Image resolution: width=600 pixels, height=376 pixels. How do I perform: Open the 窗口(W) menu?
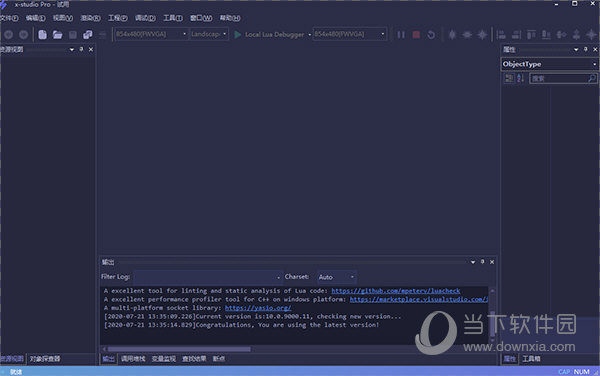201,18
